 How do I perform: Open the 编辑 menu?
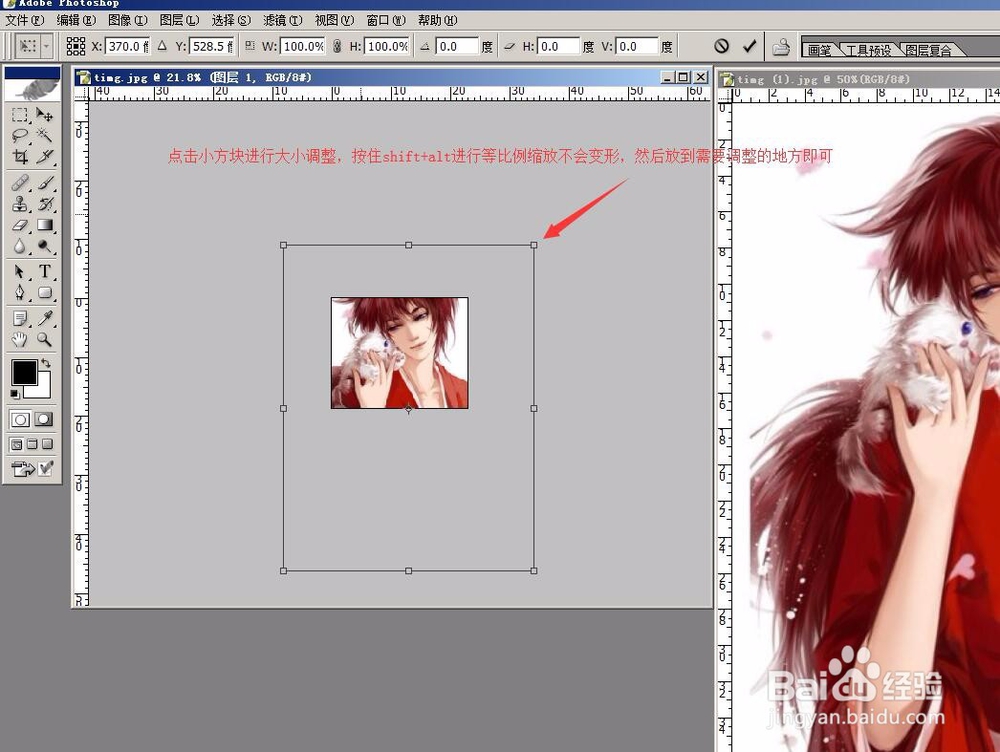tap(77, 20)
